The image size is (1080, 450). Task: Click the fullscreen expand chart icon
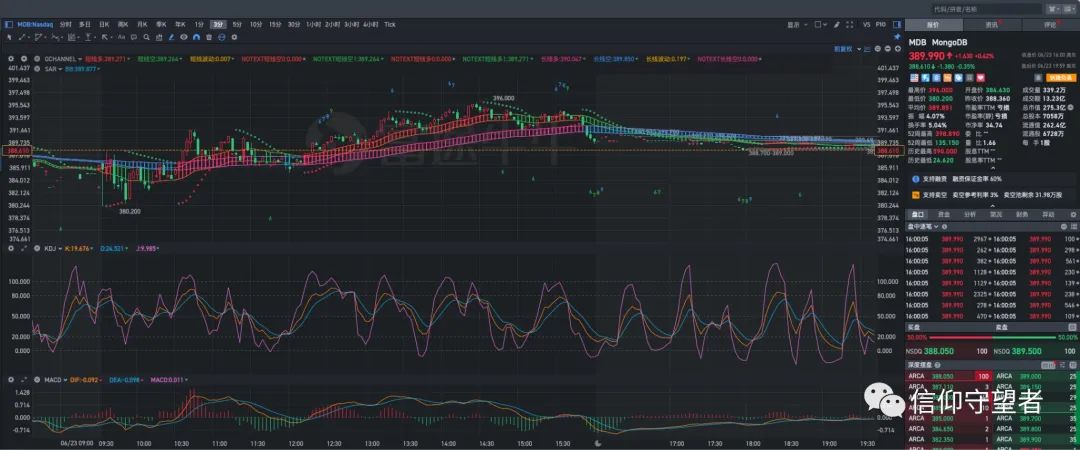click(x=849, y=25)
